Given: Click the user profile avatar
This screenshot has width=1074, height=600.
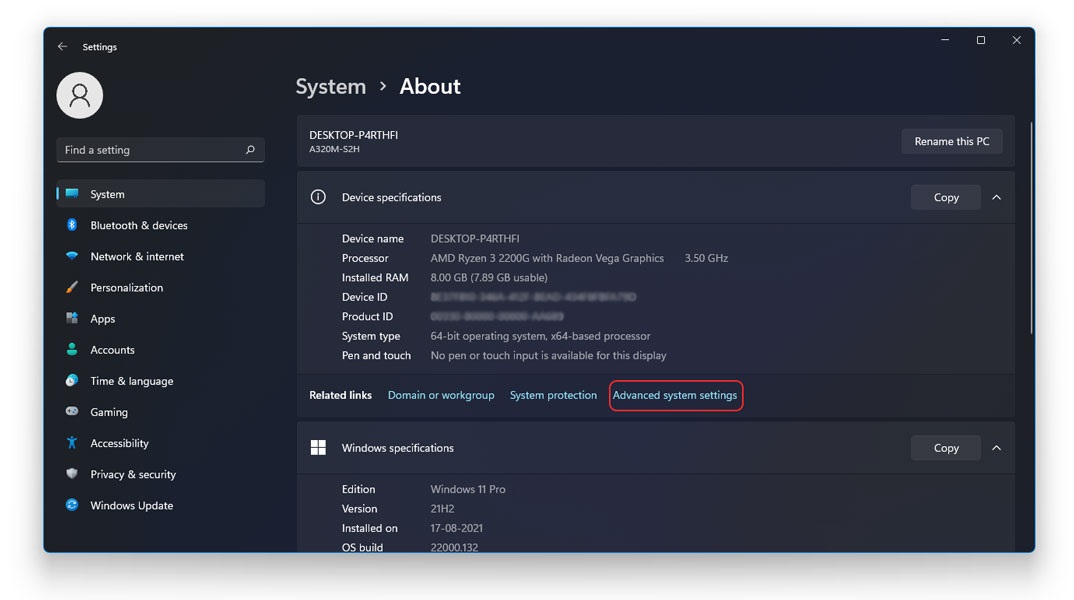Looking at the screenshot, I should tap(80, 95).
